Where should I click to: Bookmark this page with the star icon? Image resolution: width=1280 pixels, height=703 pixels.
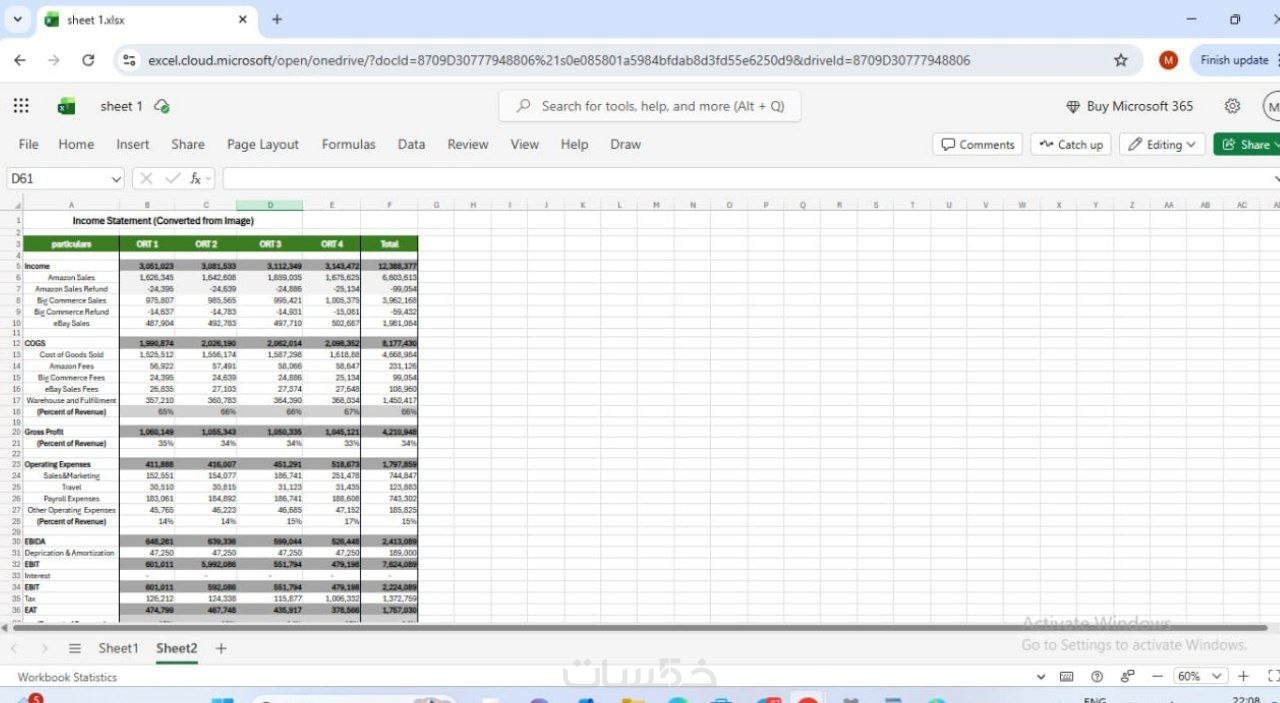pos(1121,60)
